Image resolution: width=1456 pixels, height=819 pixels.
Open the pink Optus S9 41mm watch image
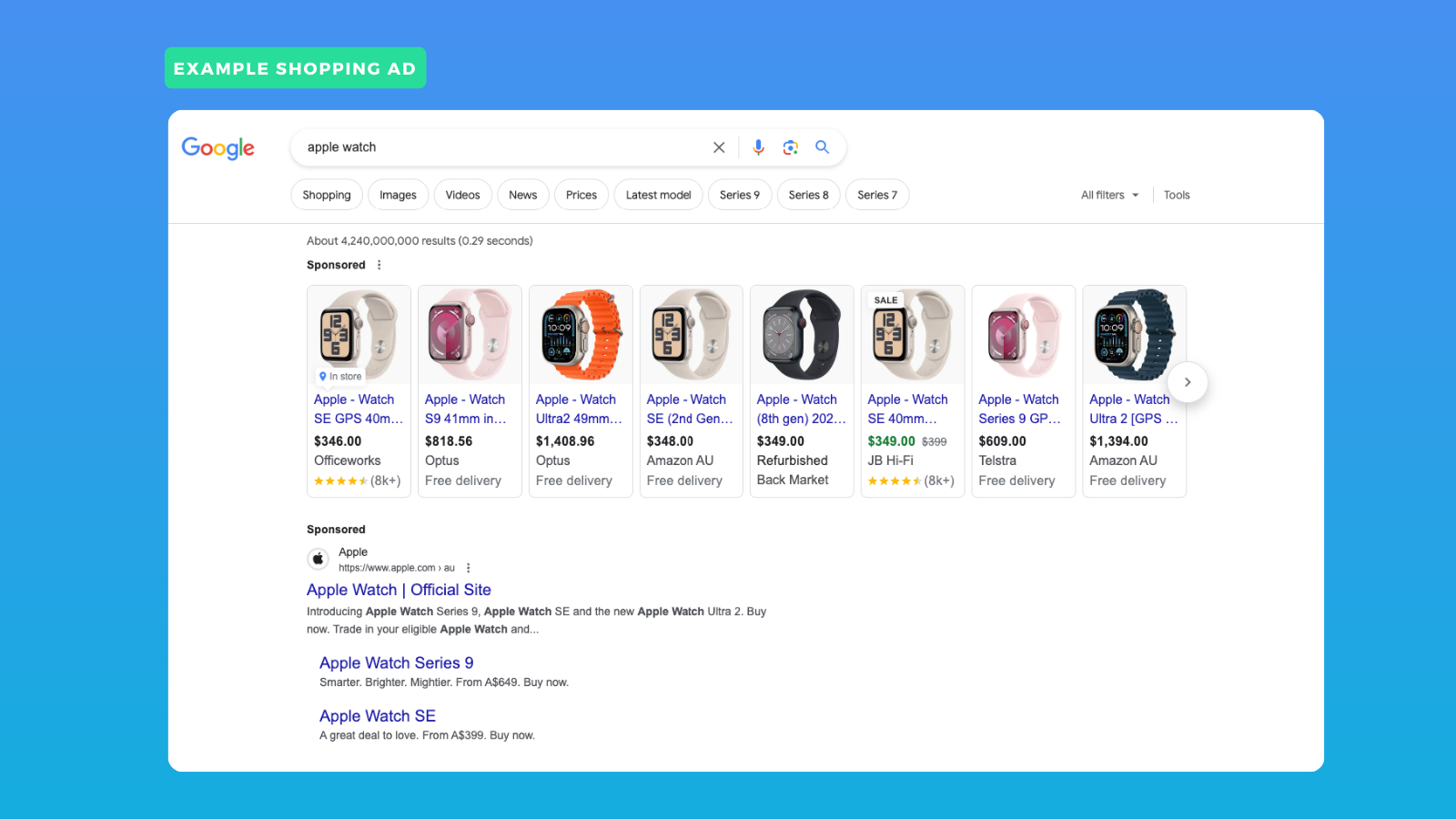[x=470, y=335]
